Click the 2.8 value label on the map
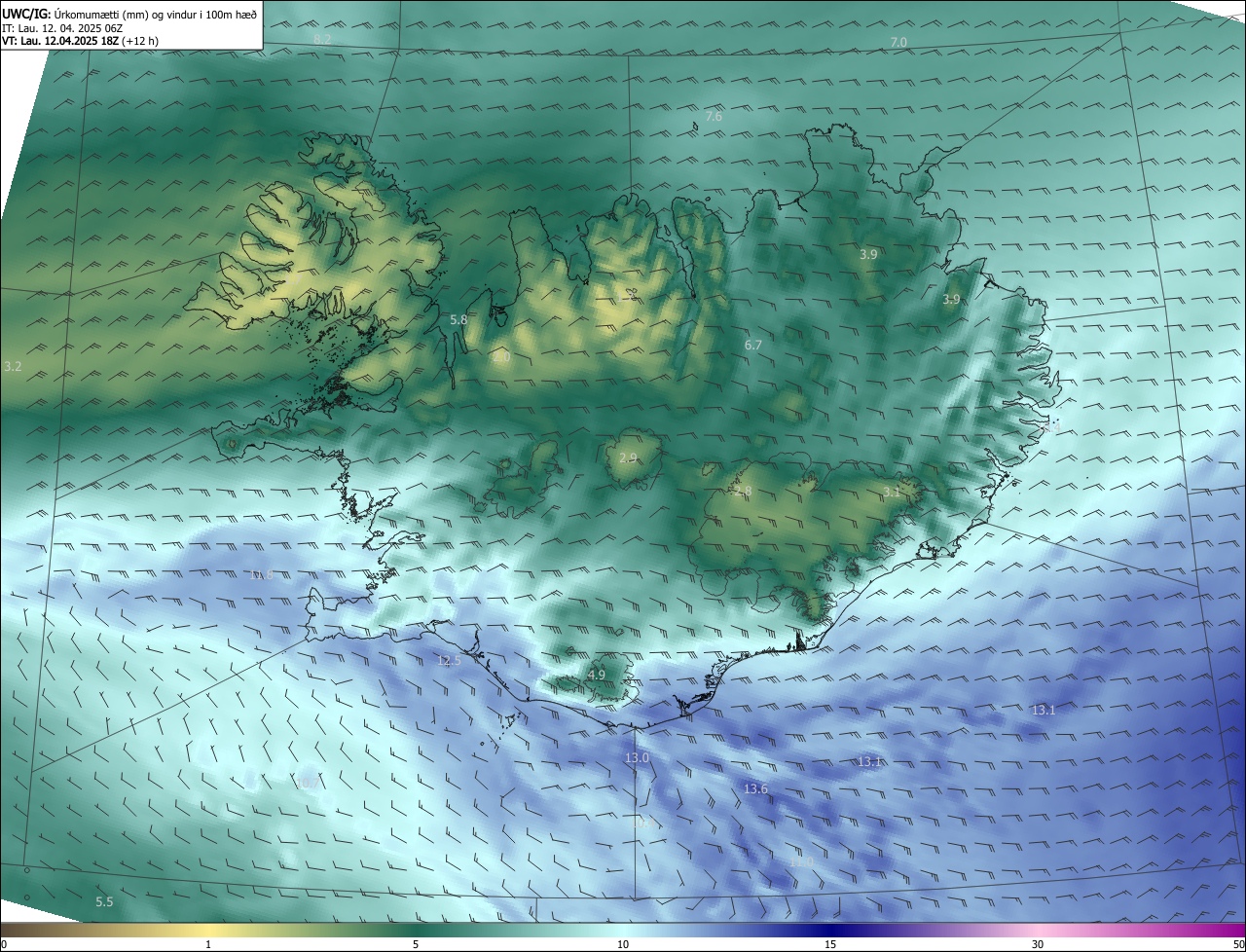The width and height of the screenshot is (1246, 952). 743,492
